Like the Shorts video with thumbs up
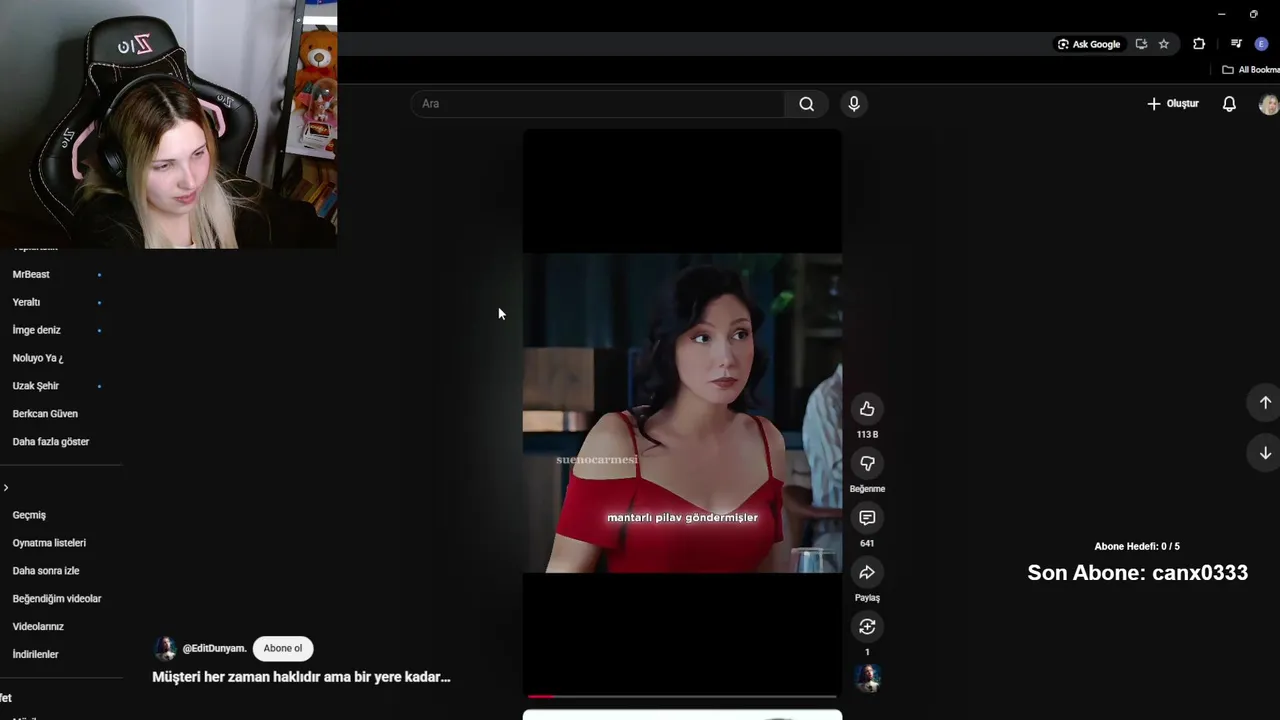This screenshot has width=1280, height=720. click(867, 408)
